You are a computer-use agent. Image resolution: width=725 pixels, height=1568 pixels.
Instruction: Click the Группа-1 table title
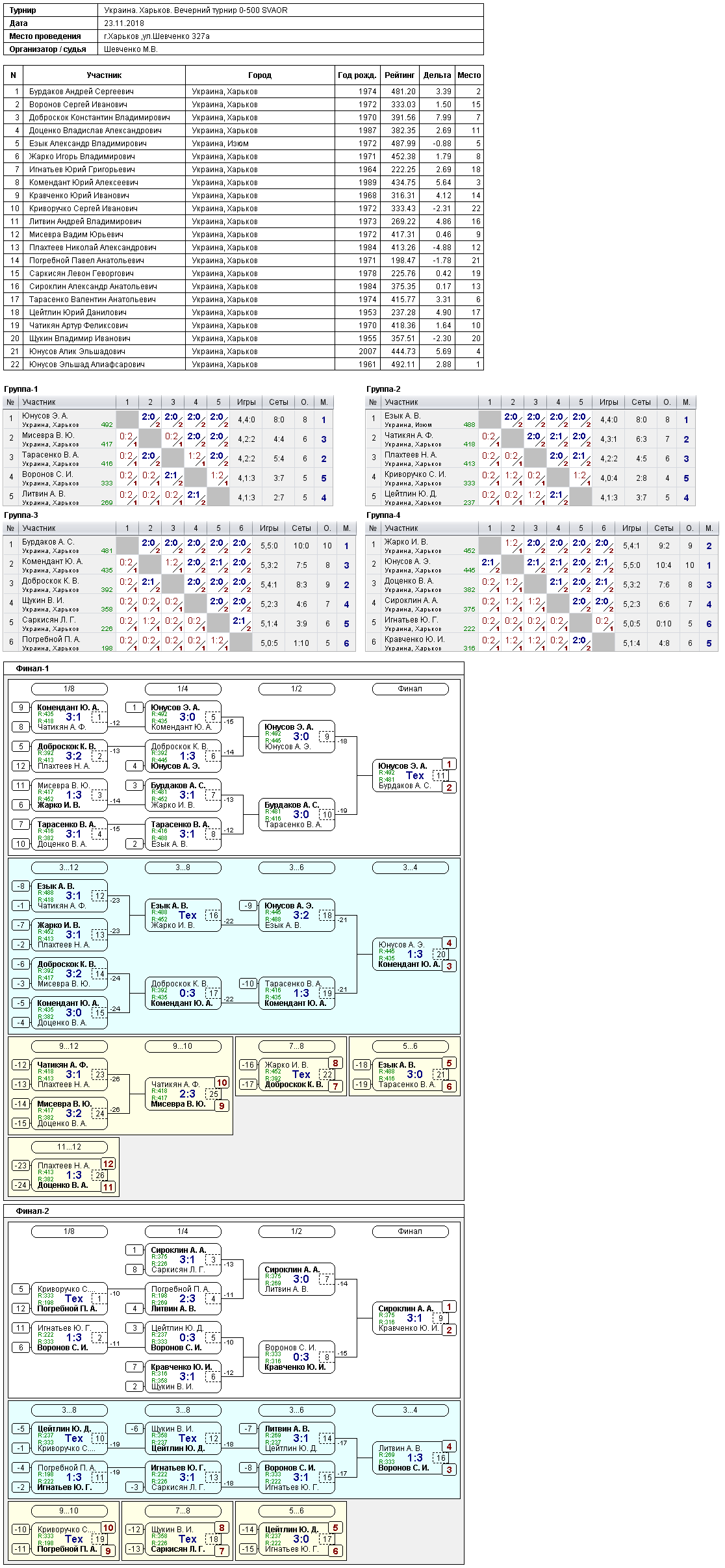(21, 389)
